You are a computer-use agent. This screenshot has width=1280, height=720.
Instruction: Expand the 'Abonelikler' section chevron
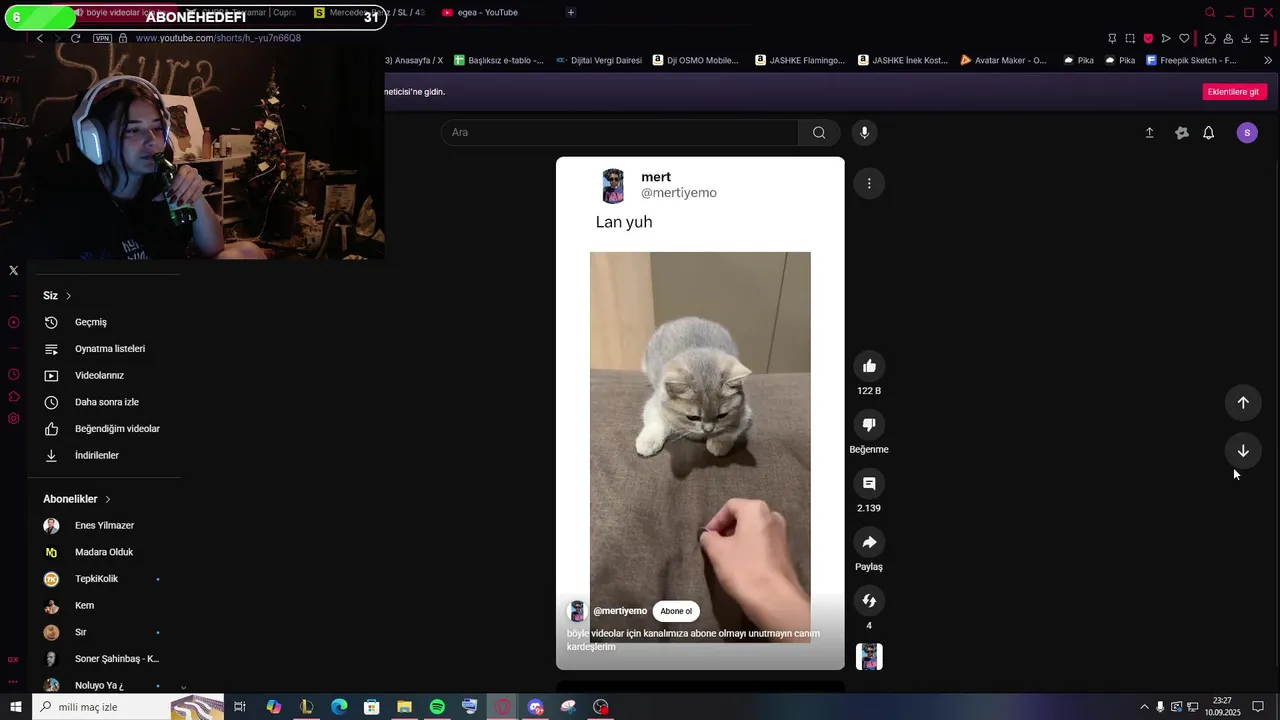click(108, 499)
